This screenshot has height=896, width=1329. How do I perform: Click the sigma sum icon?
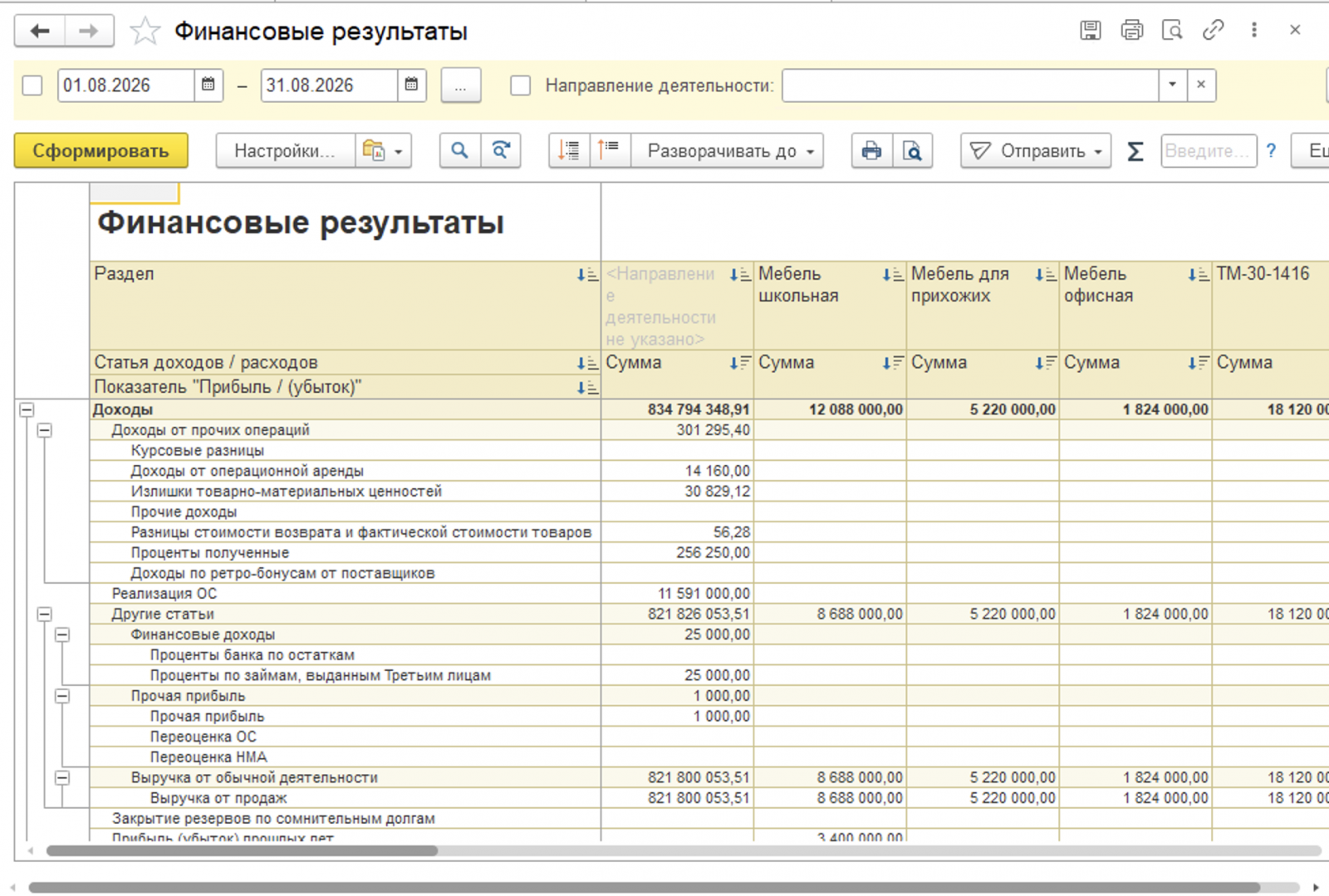(x=1135, y=151)
